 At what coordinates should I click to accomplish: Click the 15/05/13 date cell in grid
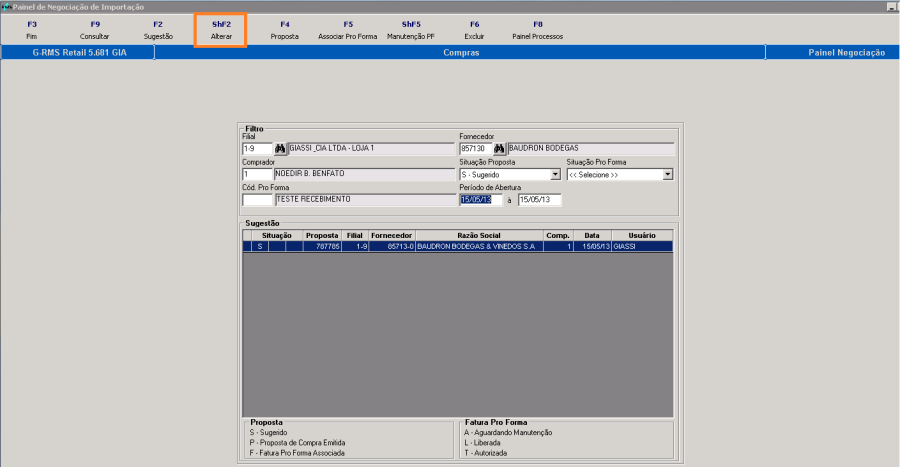tap(592, 246)
